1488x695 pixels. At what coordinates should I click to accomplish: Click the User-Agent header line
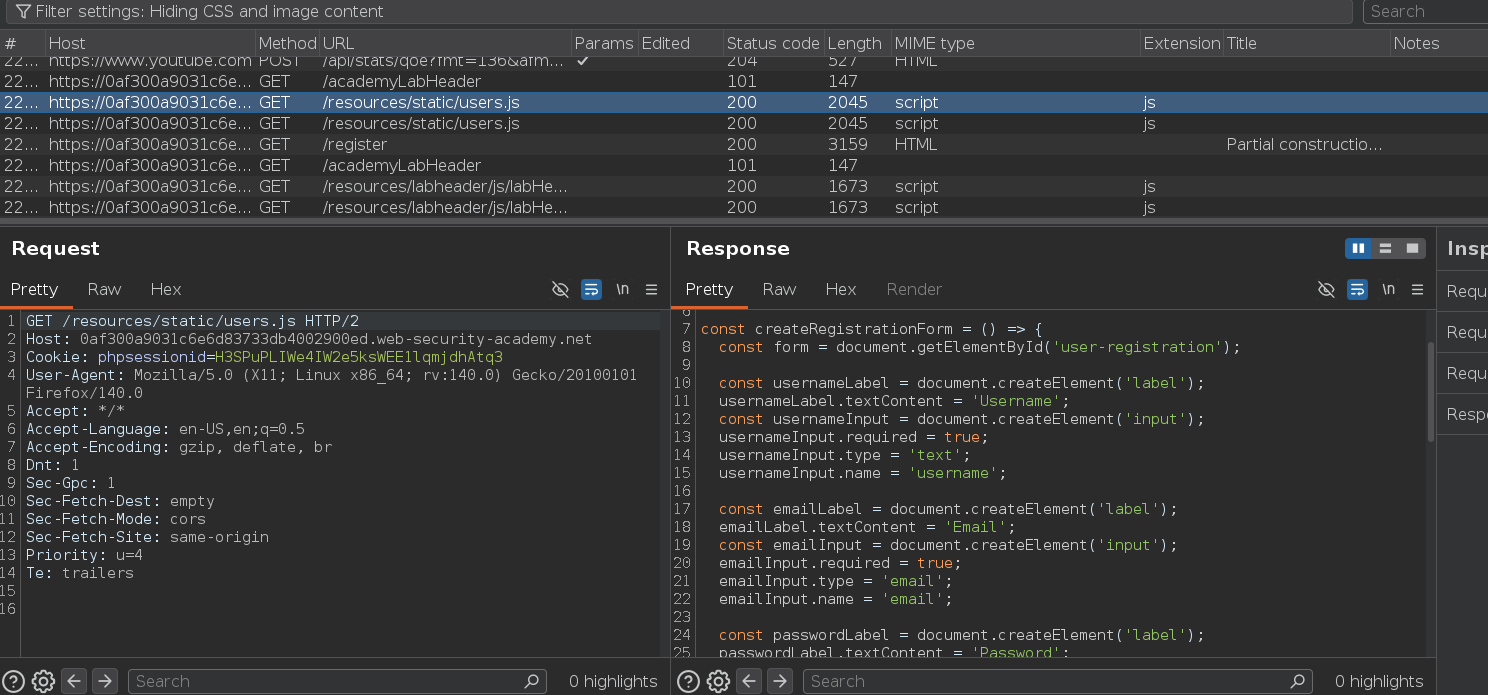[331, 384]
